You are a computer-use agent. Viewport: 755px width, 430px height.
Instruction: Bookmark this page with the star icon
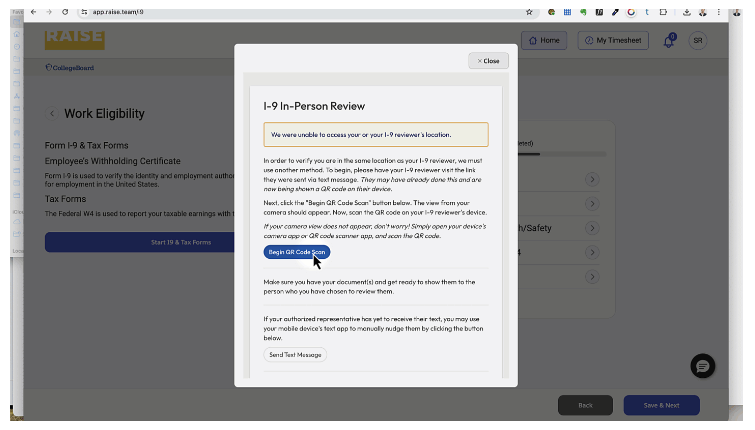[x=529, y=12]
